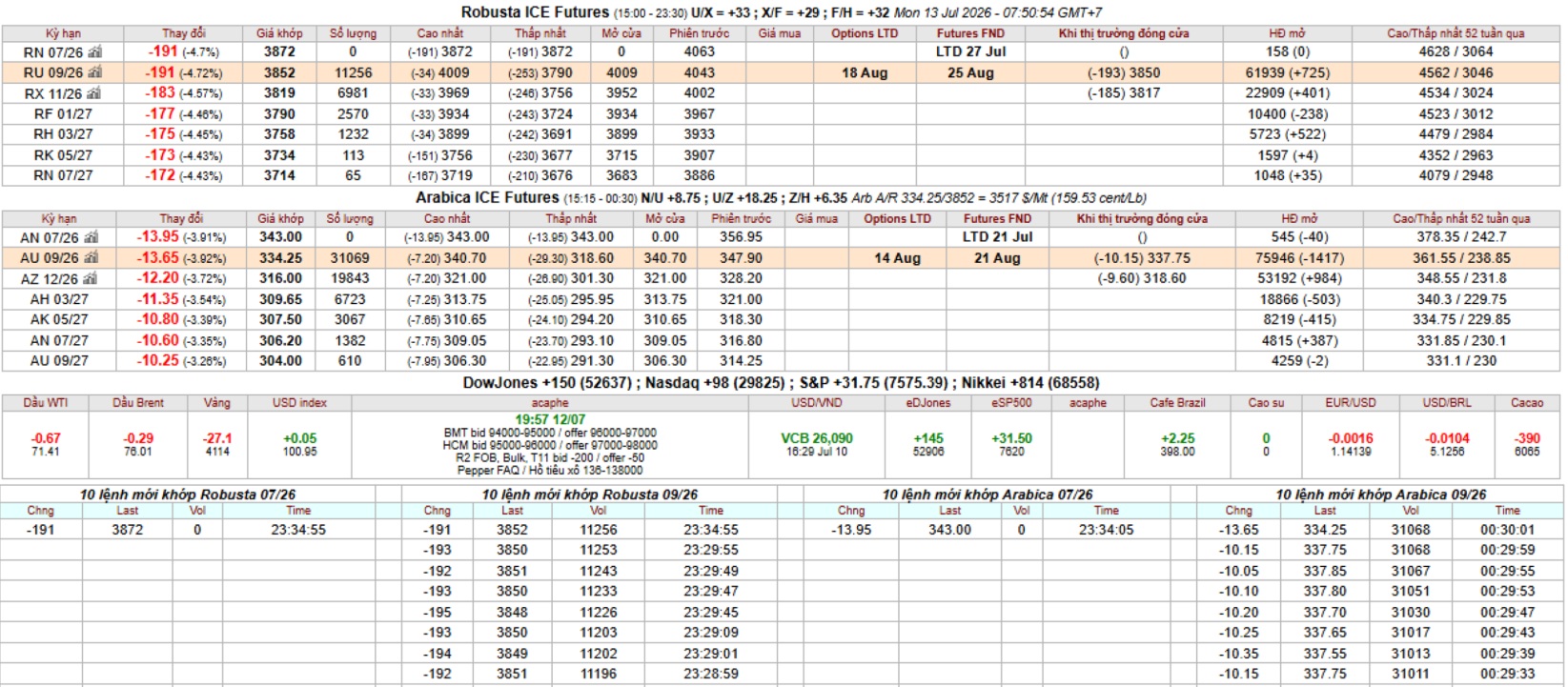This screenshot has height=687, width=1568.
Task: Click the AU 09/26 price 334.25
Action: click(280, 258)
